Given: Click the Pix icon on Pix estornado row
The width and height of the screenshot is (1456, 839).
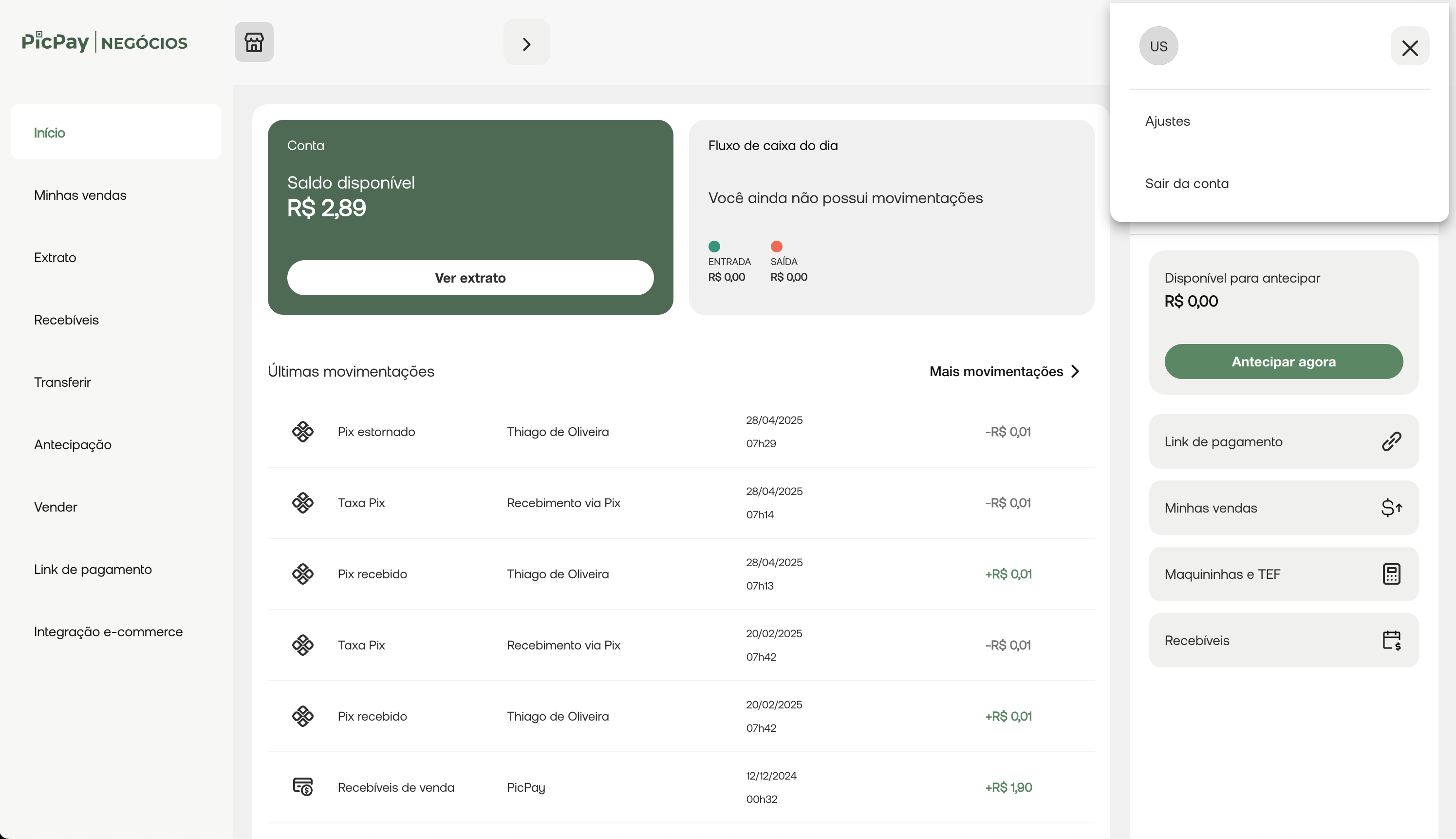Looking at the screenshot, I should point(302,432).
